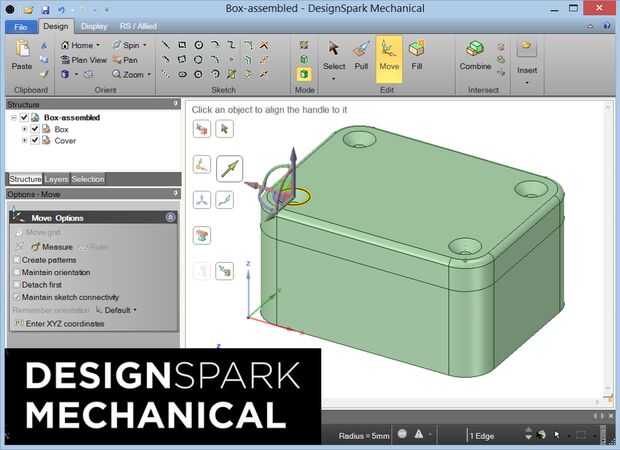Switch to Sketch mode icon
Viewport: 620px width, 450px height.
(x=304, y=45)
